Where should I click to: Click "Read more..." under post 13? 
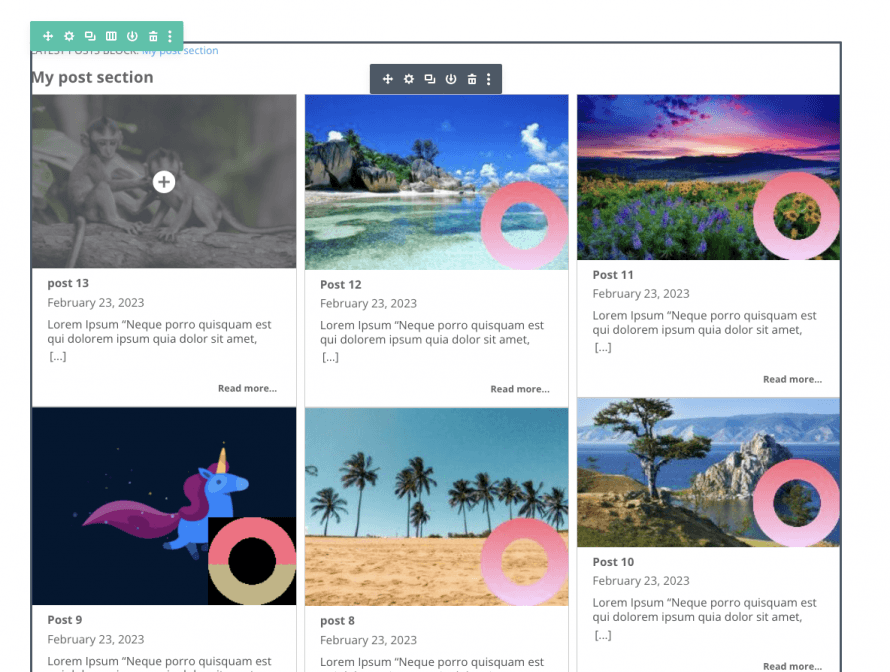tap(247, 388)
